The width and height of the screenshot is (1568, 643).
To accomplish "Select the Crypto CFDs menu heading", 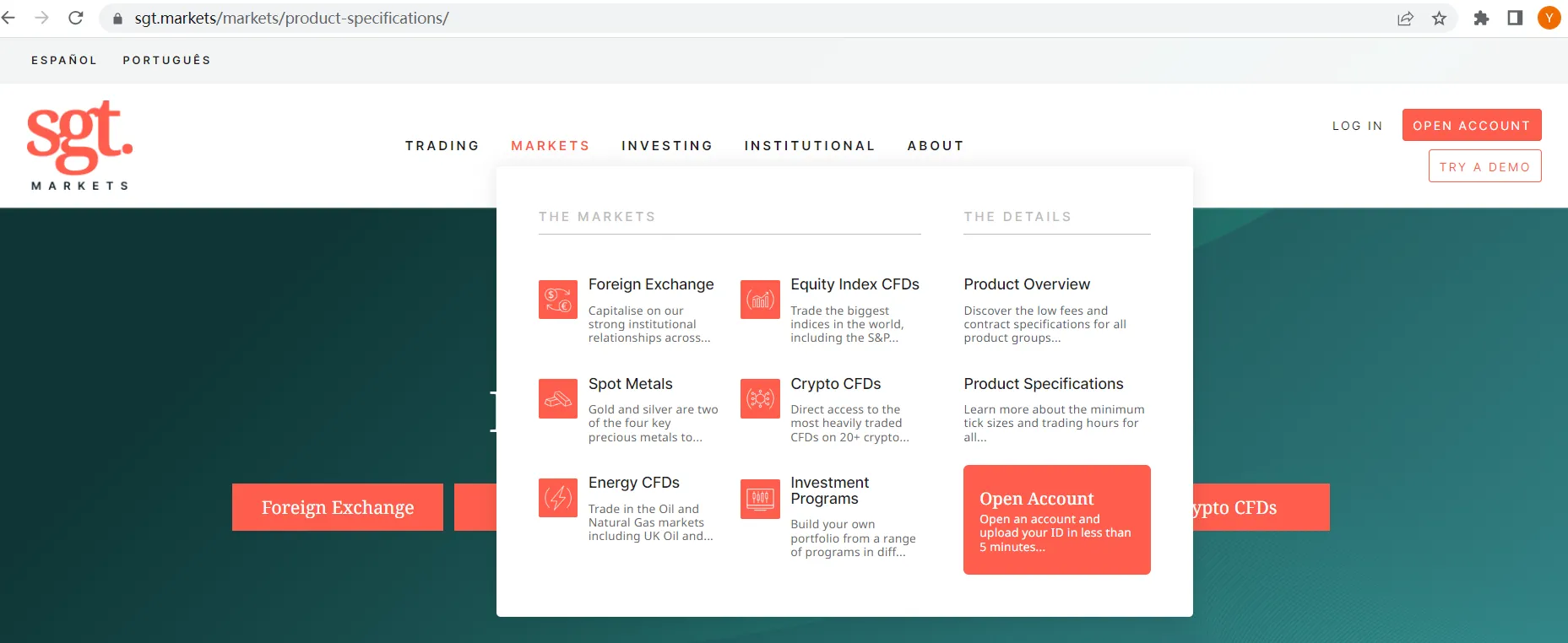I will (x=836, y=384).
